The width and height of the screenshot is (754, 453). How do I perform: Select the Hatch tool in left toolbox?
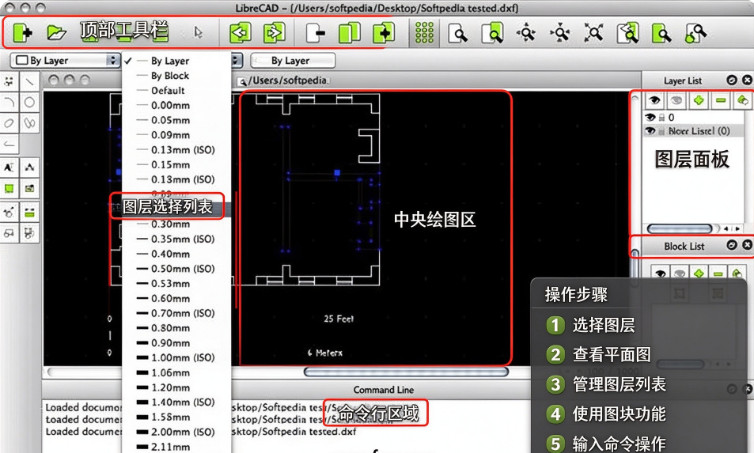[x=9, y=189]
